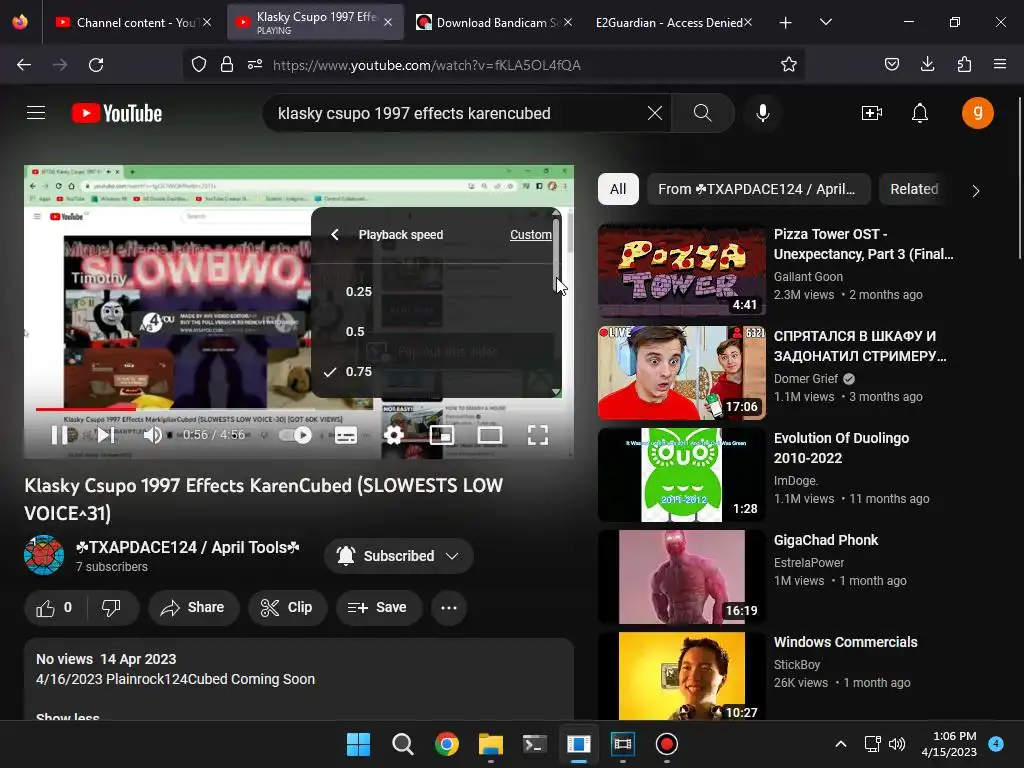
Task: Open the notifications bell
Action: point(920,113)
